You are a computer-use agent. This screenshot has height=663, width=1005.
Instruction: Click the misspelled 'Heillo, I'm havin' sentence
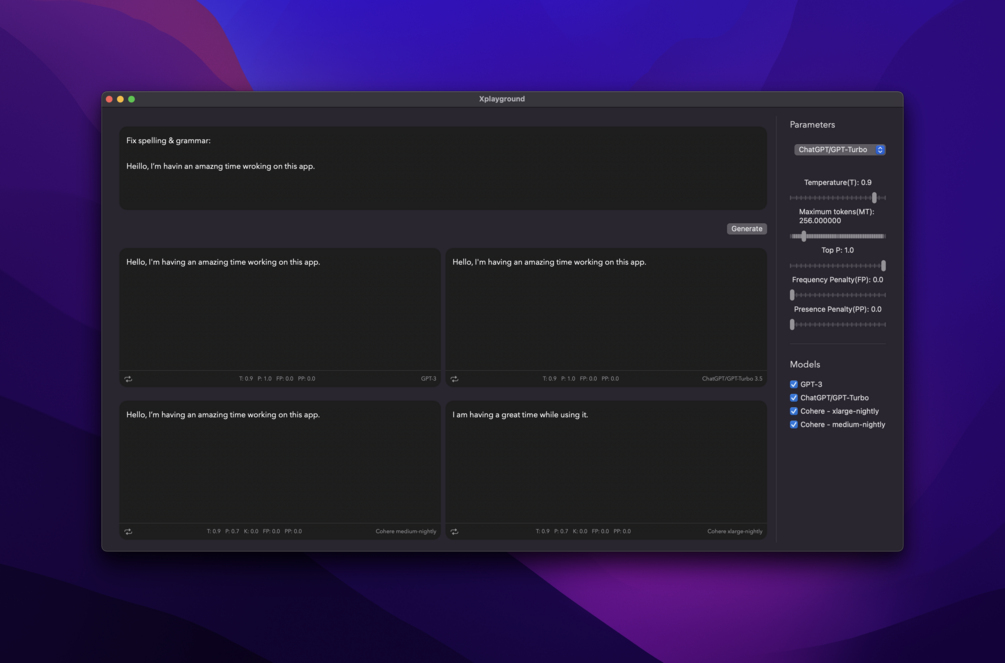[220, 166]
